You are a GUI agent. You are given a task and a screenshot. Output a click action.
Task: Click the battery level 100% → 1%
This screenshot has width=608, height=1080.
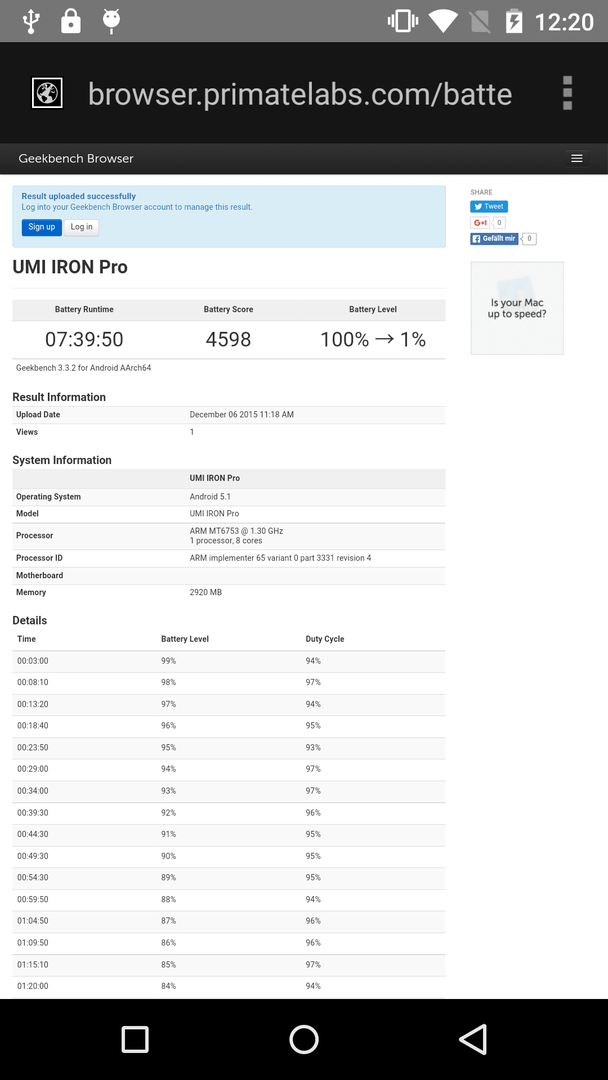point(373,340)
